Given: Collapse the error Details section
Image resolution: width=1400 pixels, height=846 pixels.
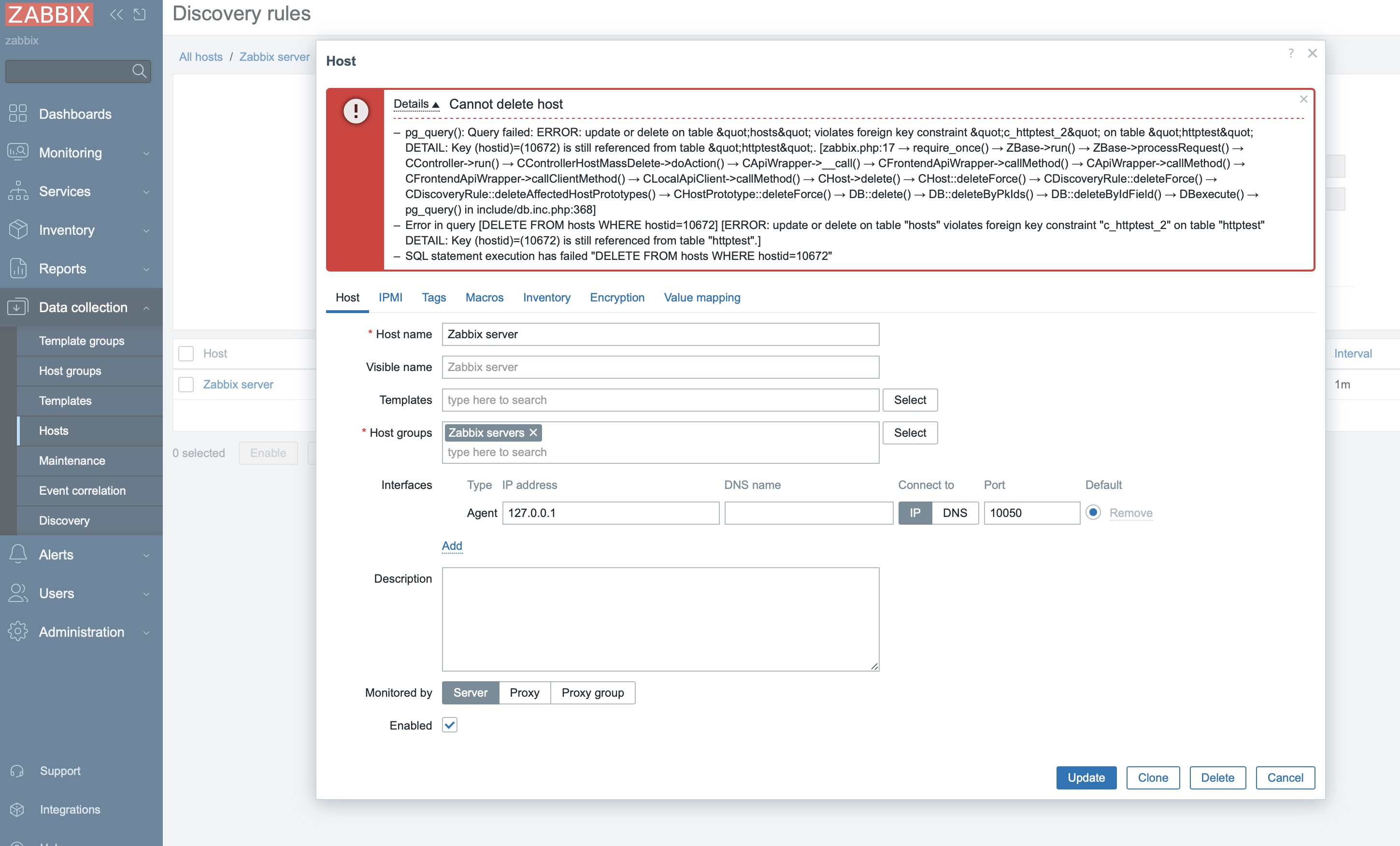Looking at the screenshot, I should pyautogui.click(x=416, y=104).
